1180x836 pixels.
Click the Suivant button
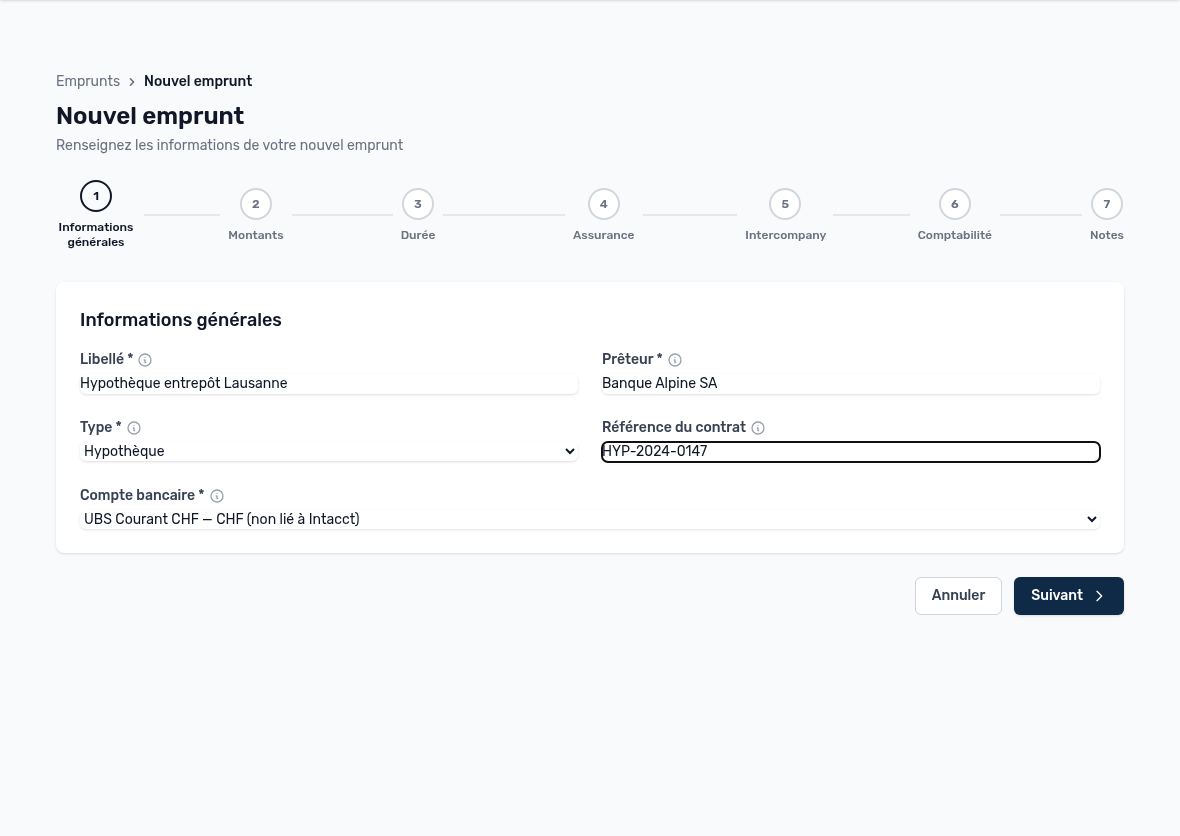(x=1069, y=596)
